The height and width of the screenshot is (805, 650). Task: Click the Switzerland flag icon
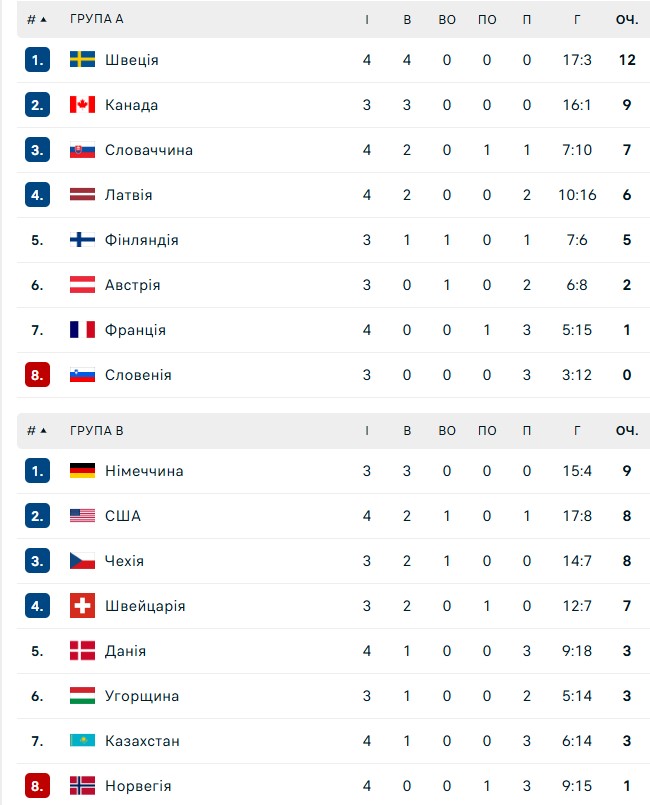click(82, 606)
